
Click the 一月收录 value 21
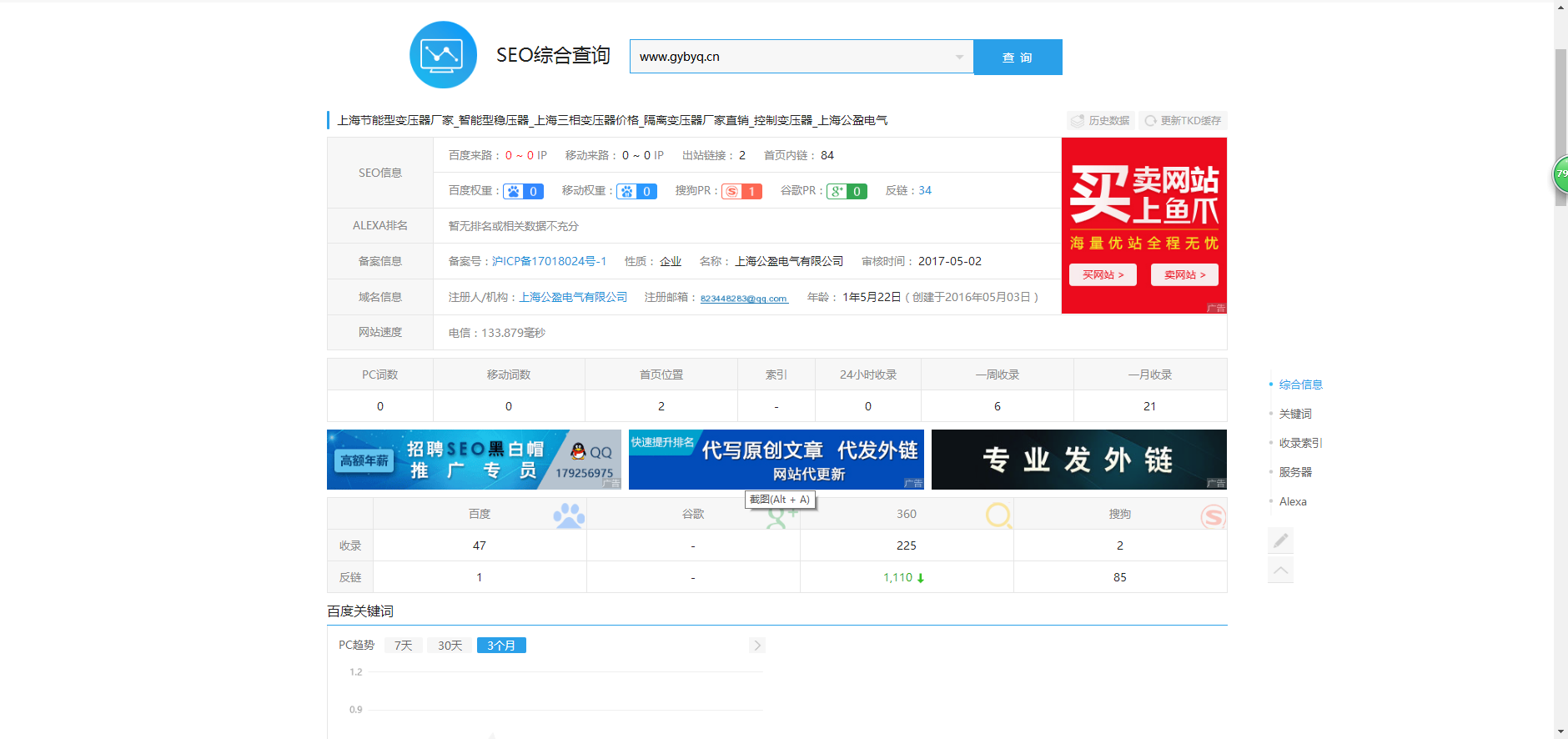point(1150,406)
